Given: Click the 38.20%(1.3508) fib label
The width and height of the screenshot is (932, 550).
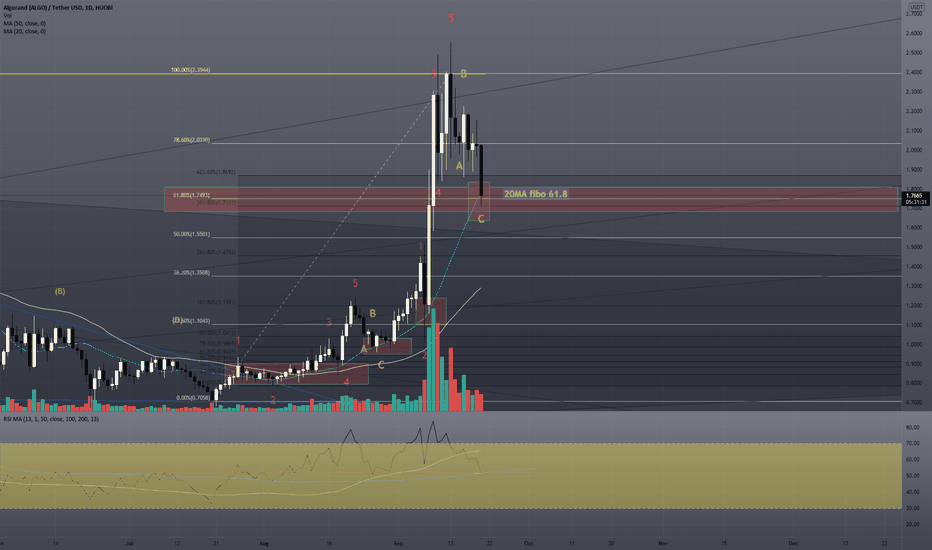Looking at the screenshot, I should [191, 273].
